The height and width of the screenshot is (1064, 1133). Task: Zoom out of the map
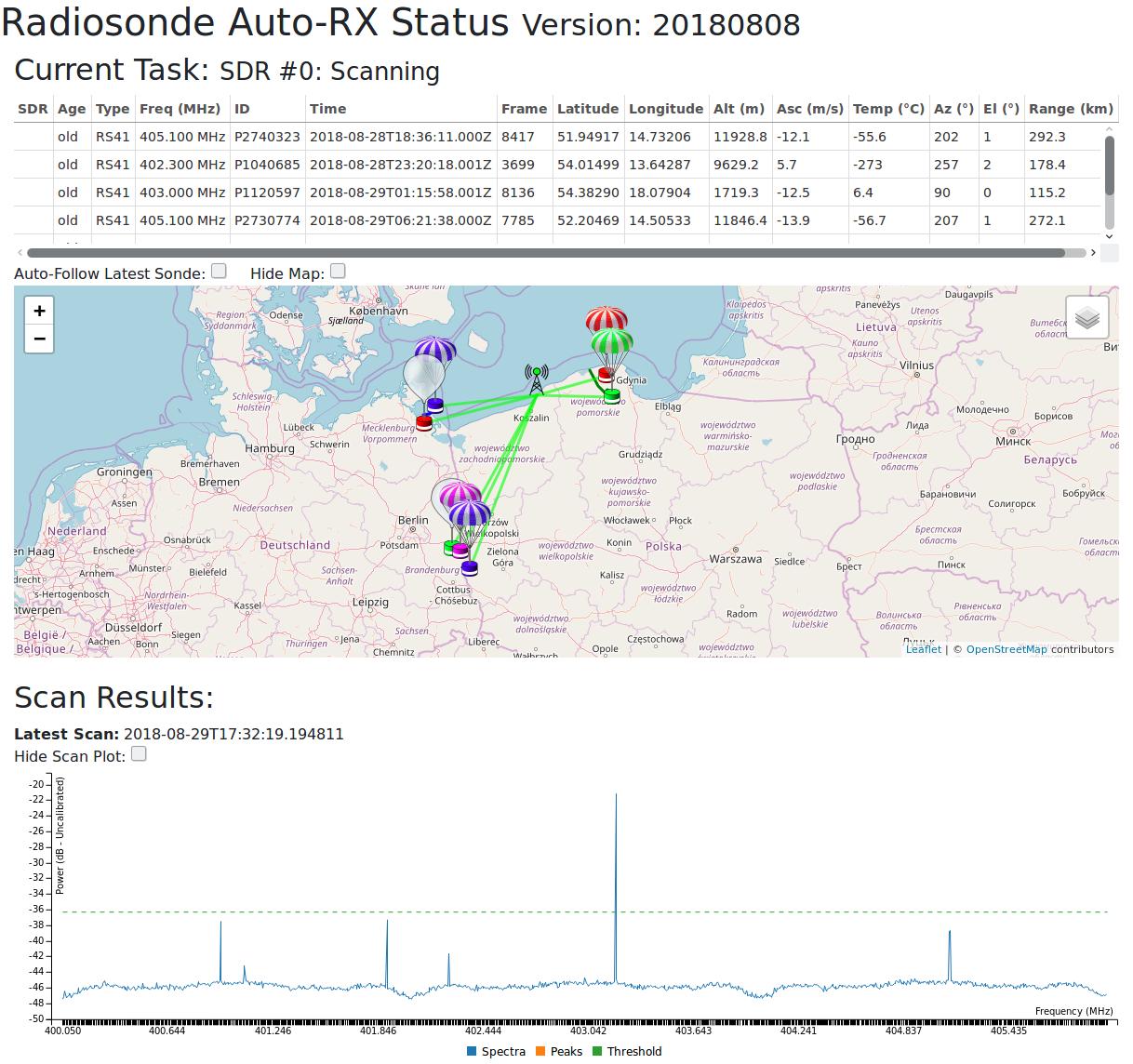click(39, 339)
